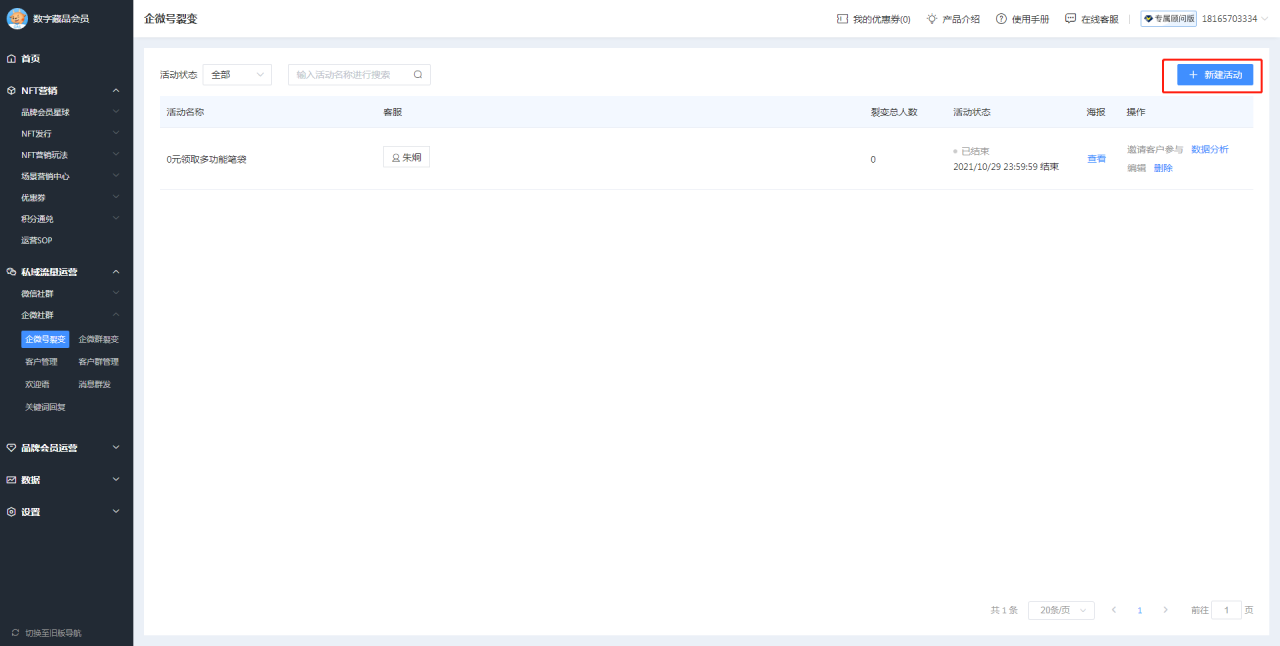Open the page size dropdown 20条/页

(x=1060, y=609)
